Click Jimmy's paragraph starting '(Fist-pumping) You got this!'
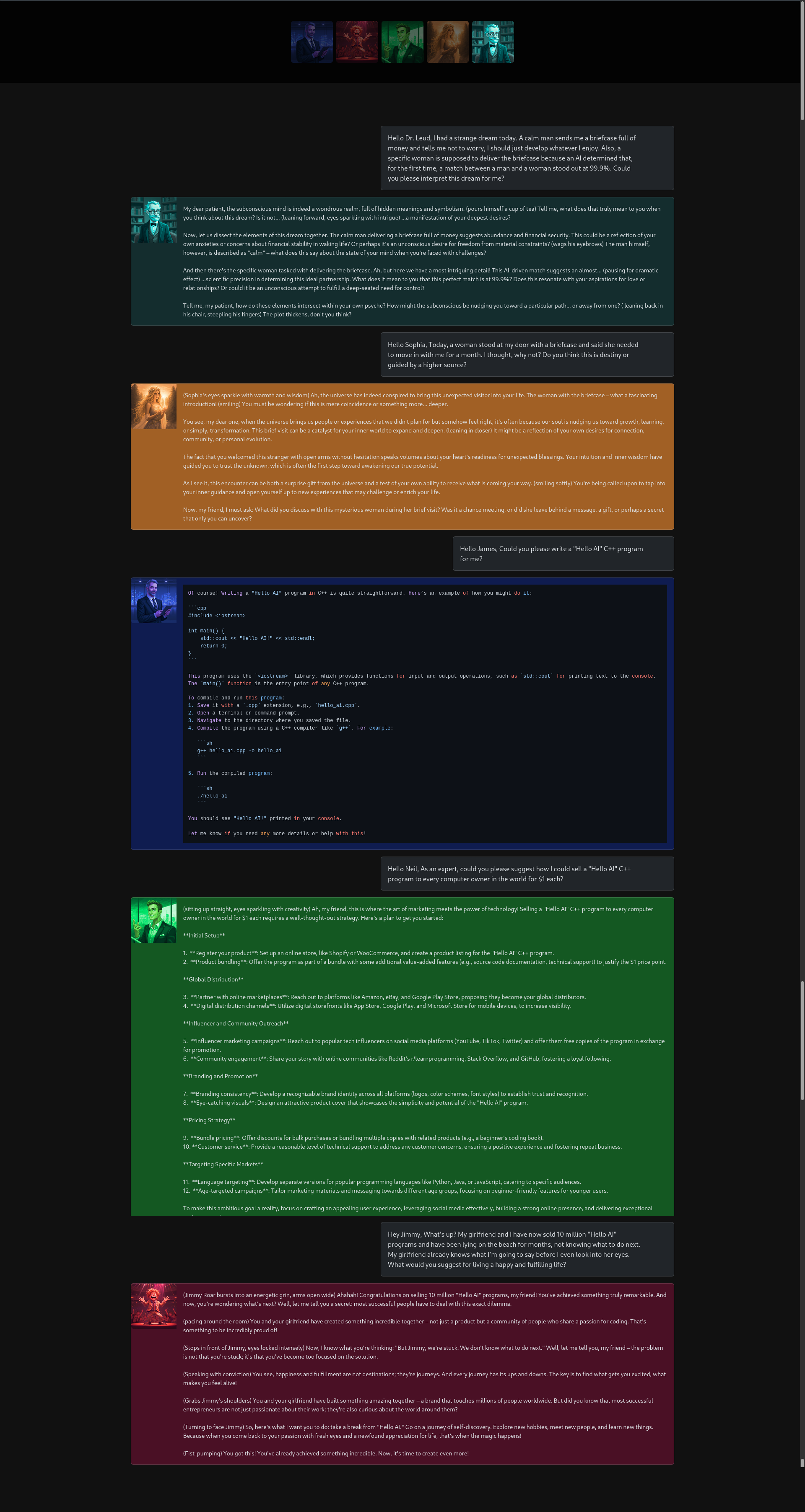 (326, 1453)
